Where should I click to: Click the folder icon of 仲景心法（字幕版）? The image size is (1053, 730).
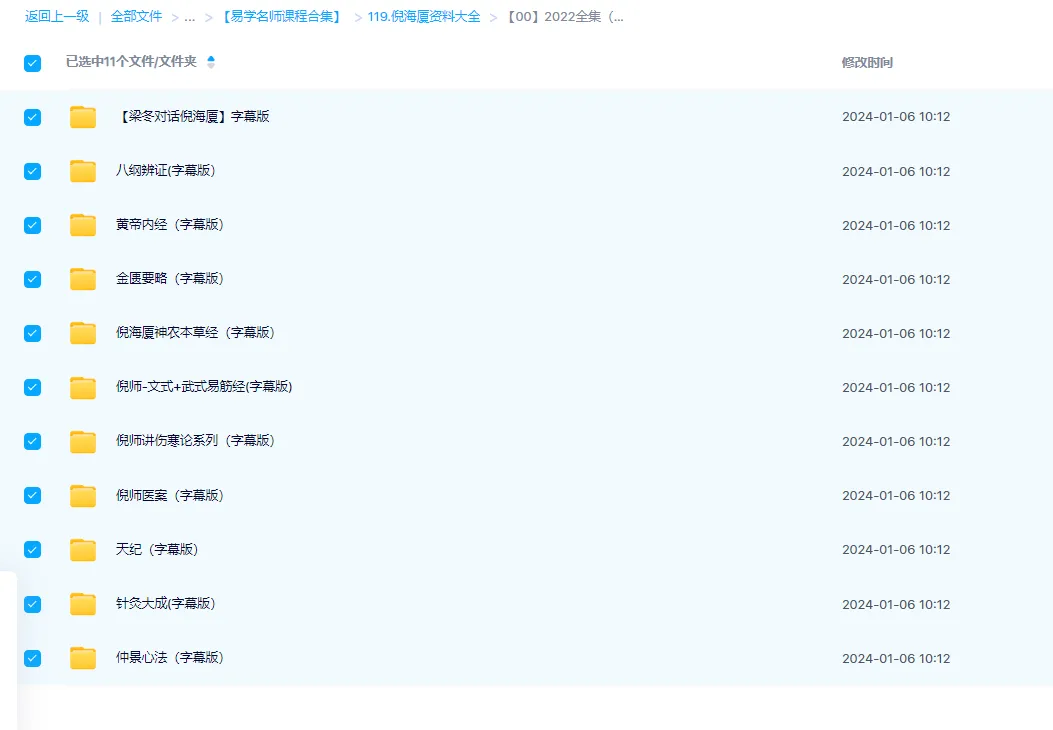tap(83, 658)
